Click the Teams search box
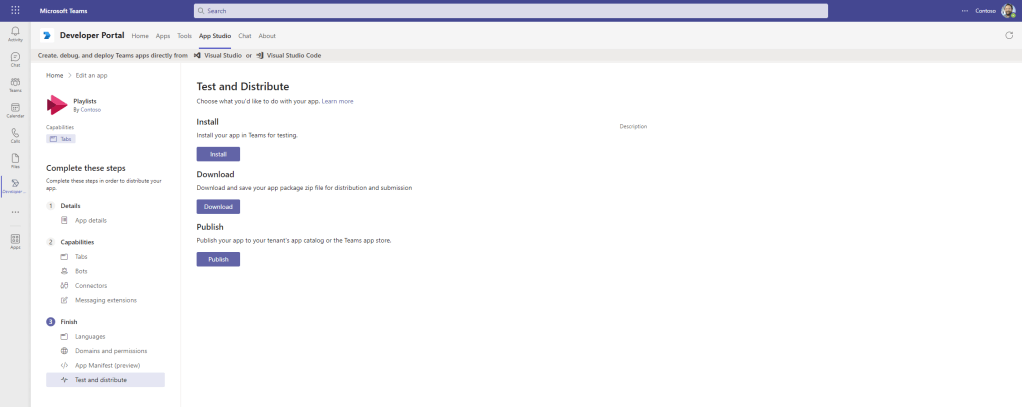The image size is (1022, 407). point(510,10)
